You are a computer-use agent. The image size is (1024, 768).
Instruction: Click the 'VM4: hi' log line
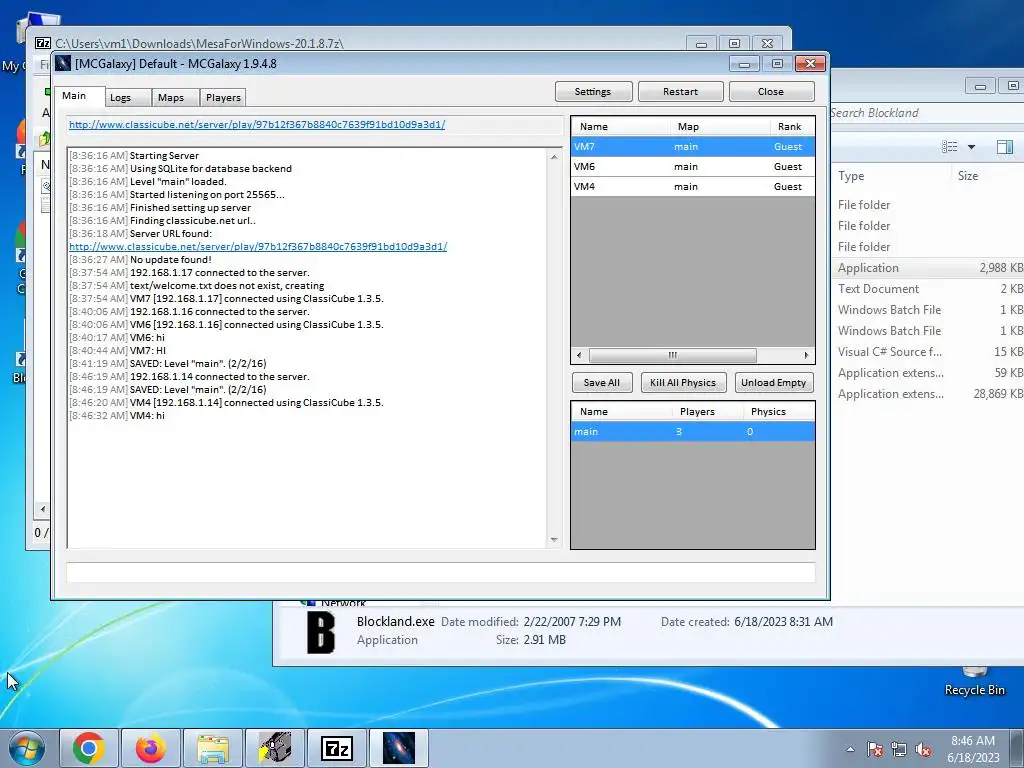coord(117,416)
